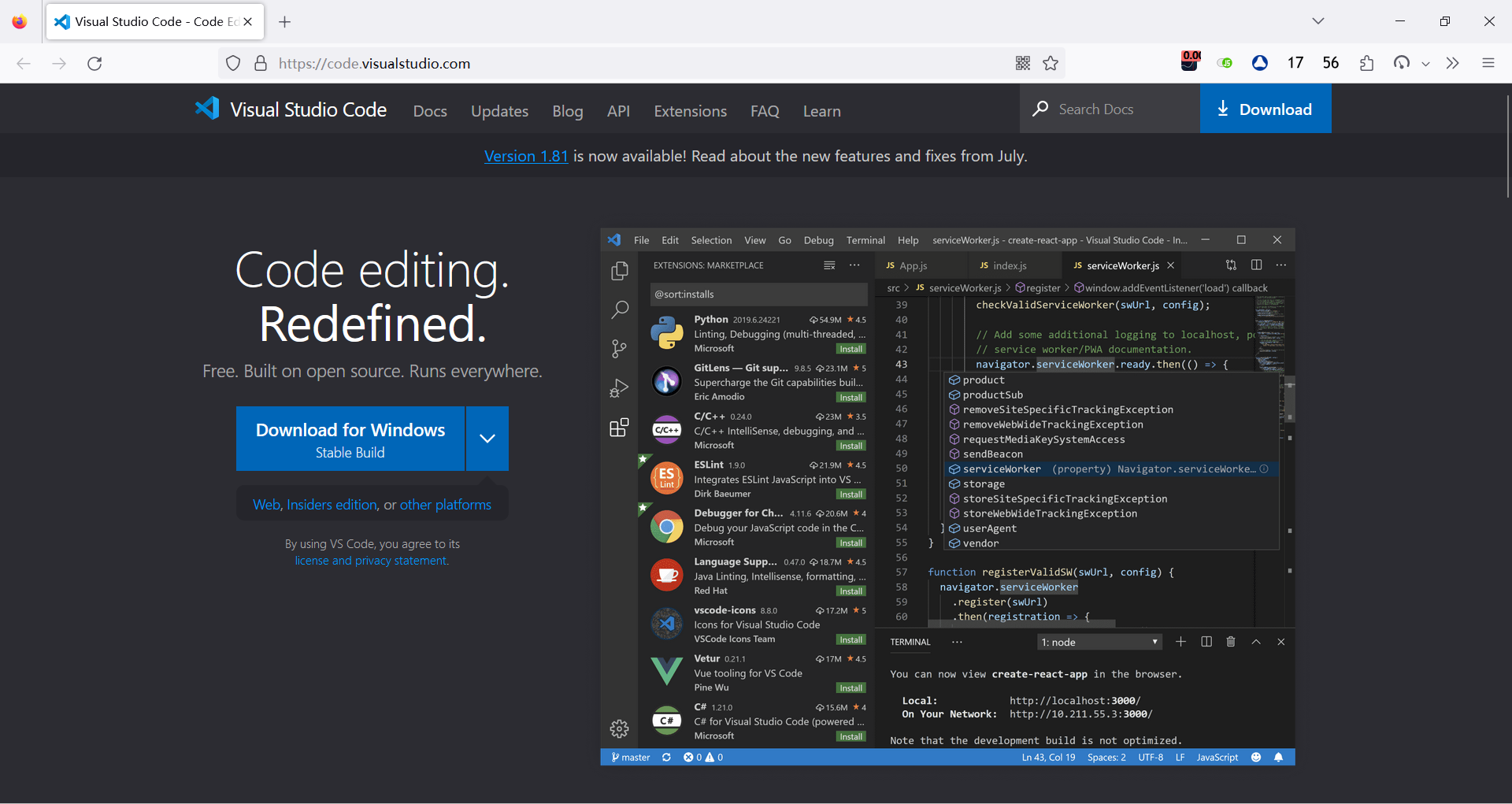Focus the Search Docs field
The width and height of the screenshot is (1512, 804).
click(1110, 109)
